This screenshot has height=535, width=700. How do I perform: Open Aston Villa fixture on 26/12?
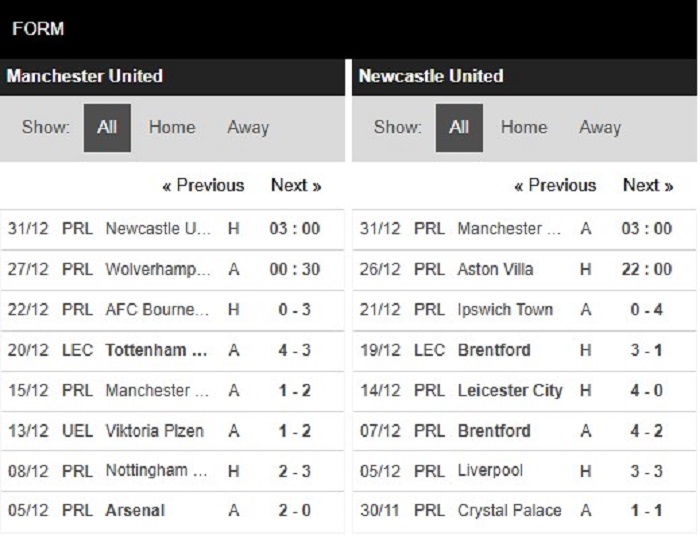point(495,270)
